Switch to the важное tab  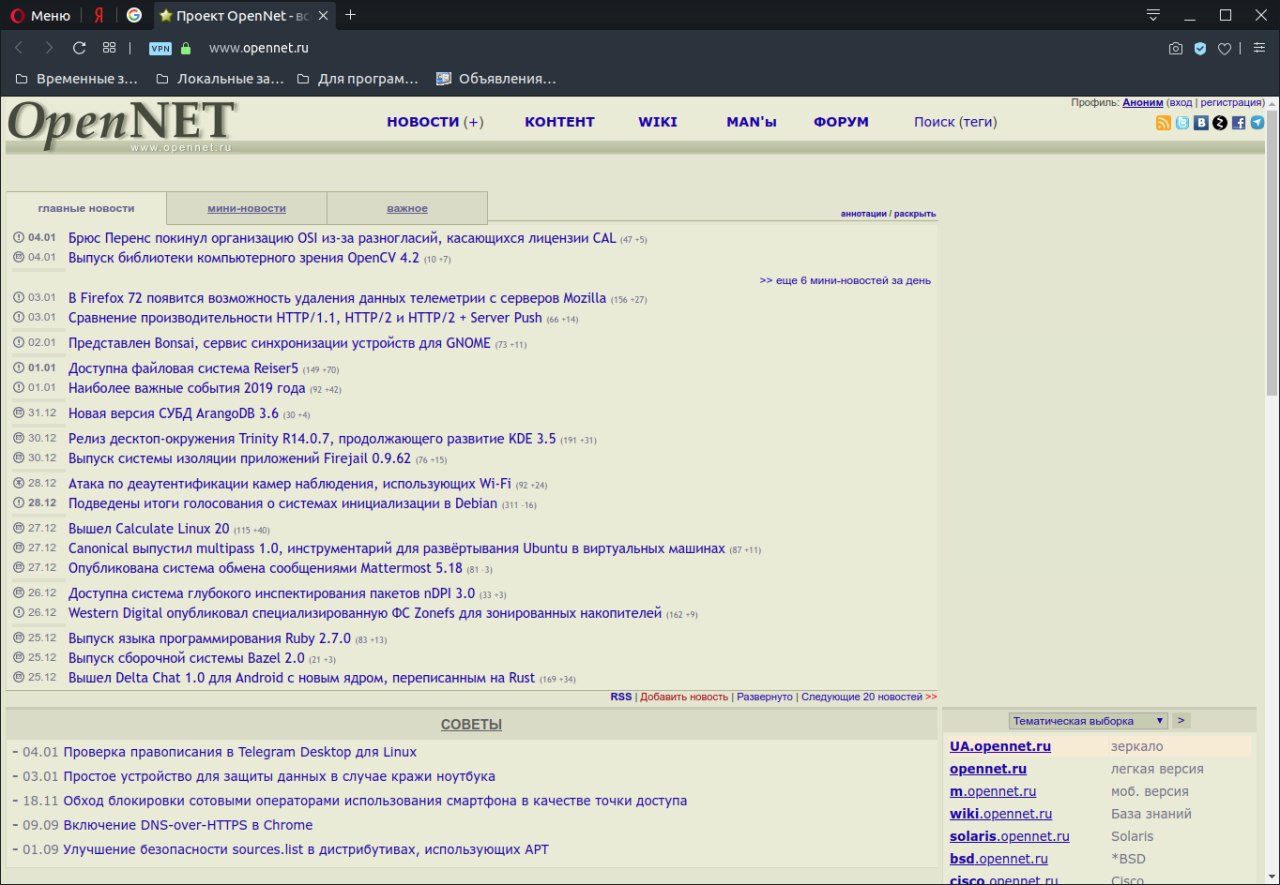[407, 208]
